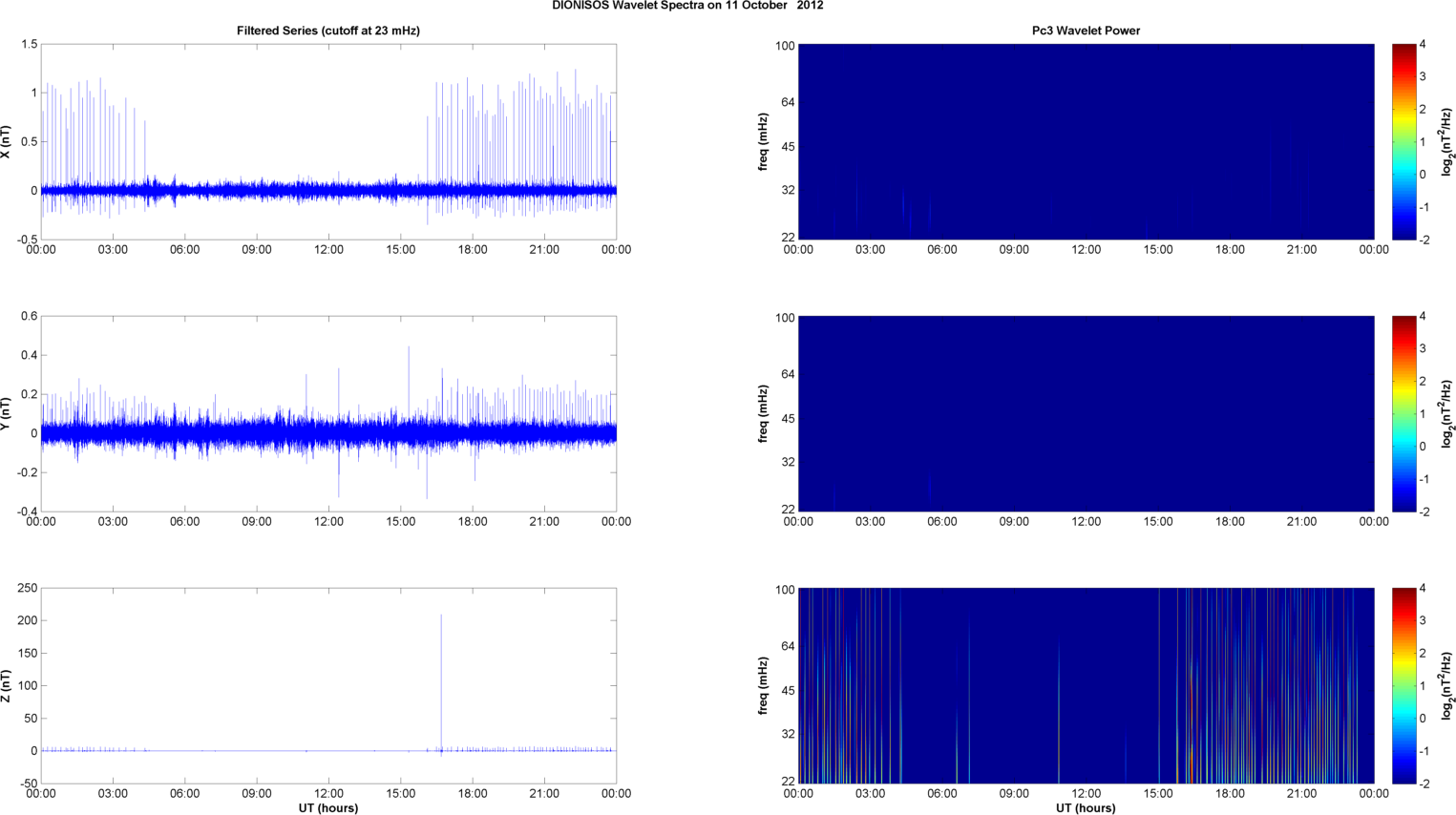Image resolution: width=1456 pixels, height=815 pixels.
Task: Click the X component filtered series plot
Action: tap(328, 141)
